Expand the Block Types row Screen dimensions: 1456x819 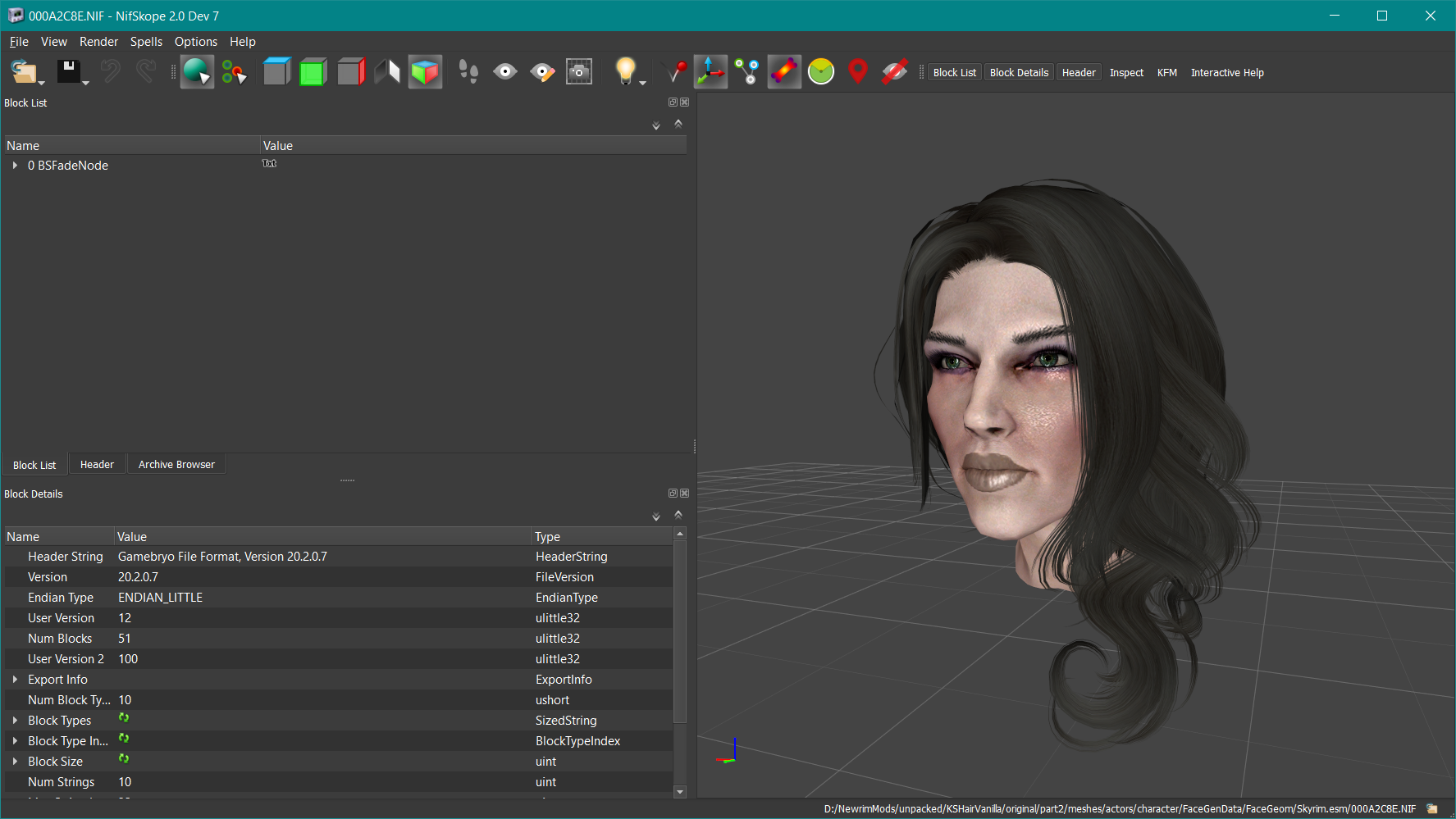(15, 721)
